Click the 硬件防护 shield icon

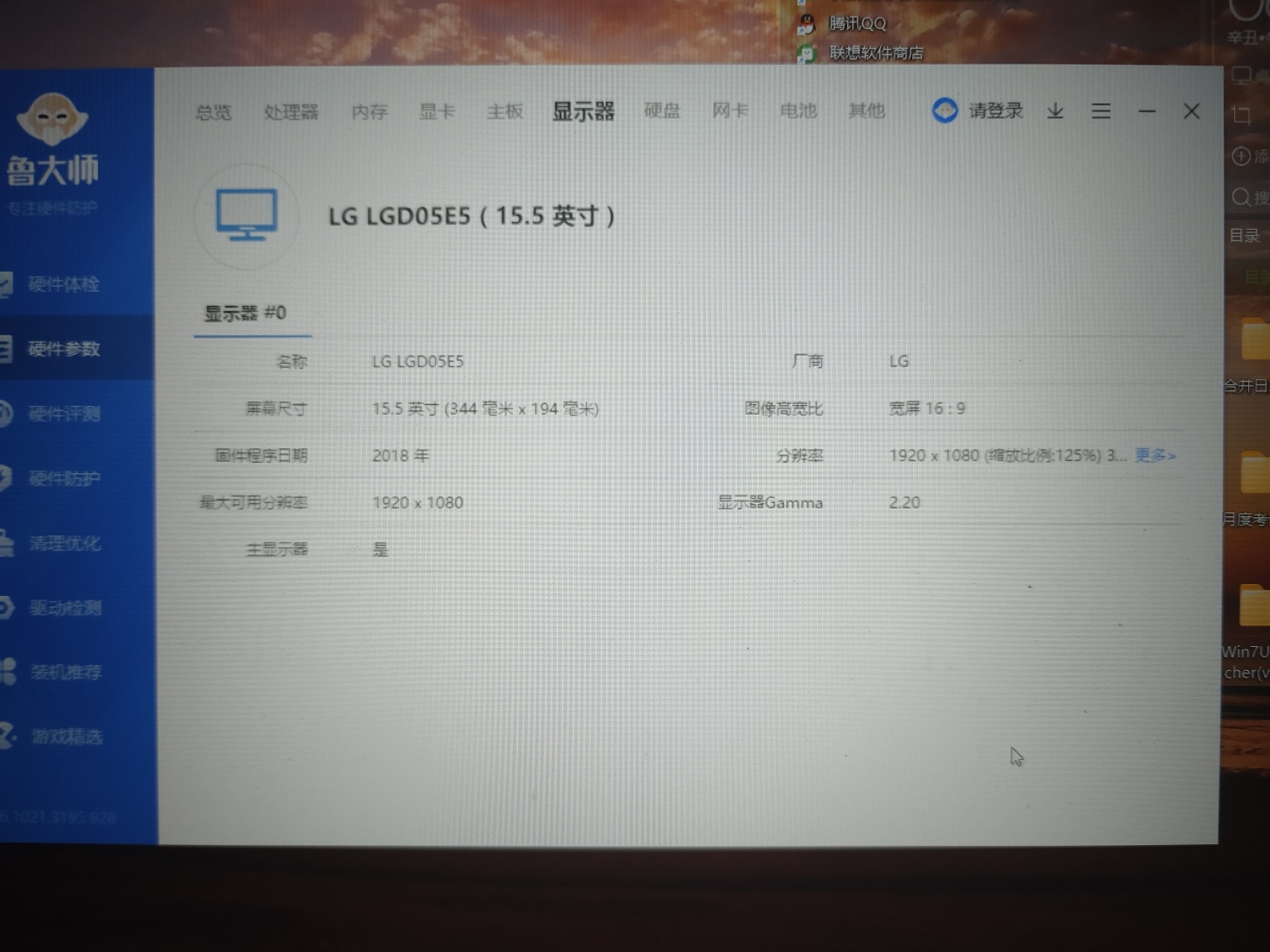click(x=5, y=478)
